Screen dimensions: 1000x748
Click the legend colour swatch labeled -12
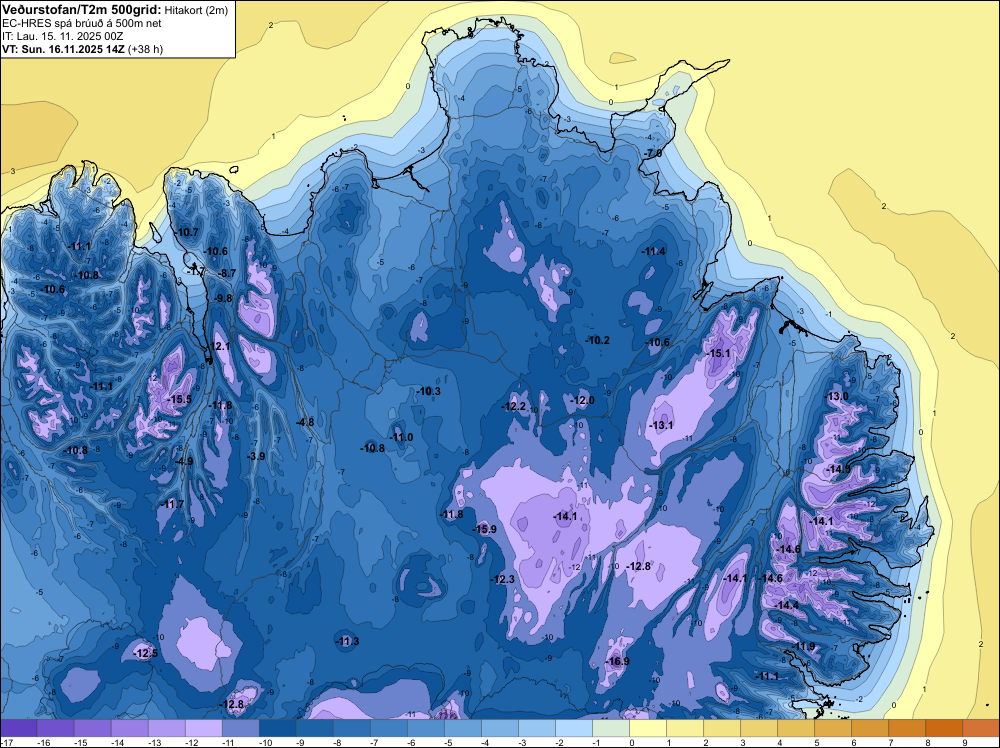(204, 728)
